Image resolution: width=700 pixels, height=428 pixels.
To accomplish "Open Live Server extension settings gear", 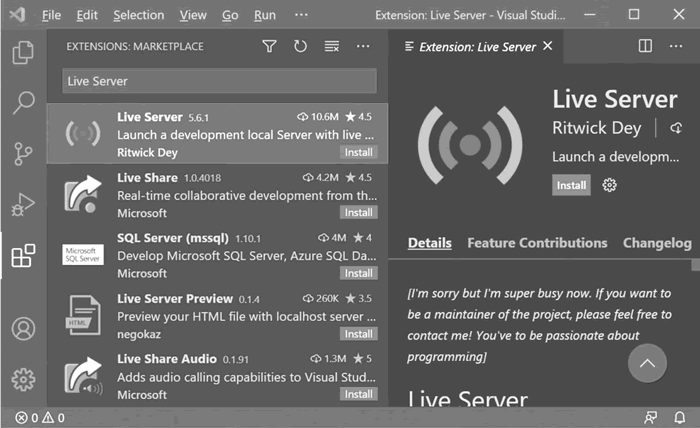I will coord(609,185).
